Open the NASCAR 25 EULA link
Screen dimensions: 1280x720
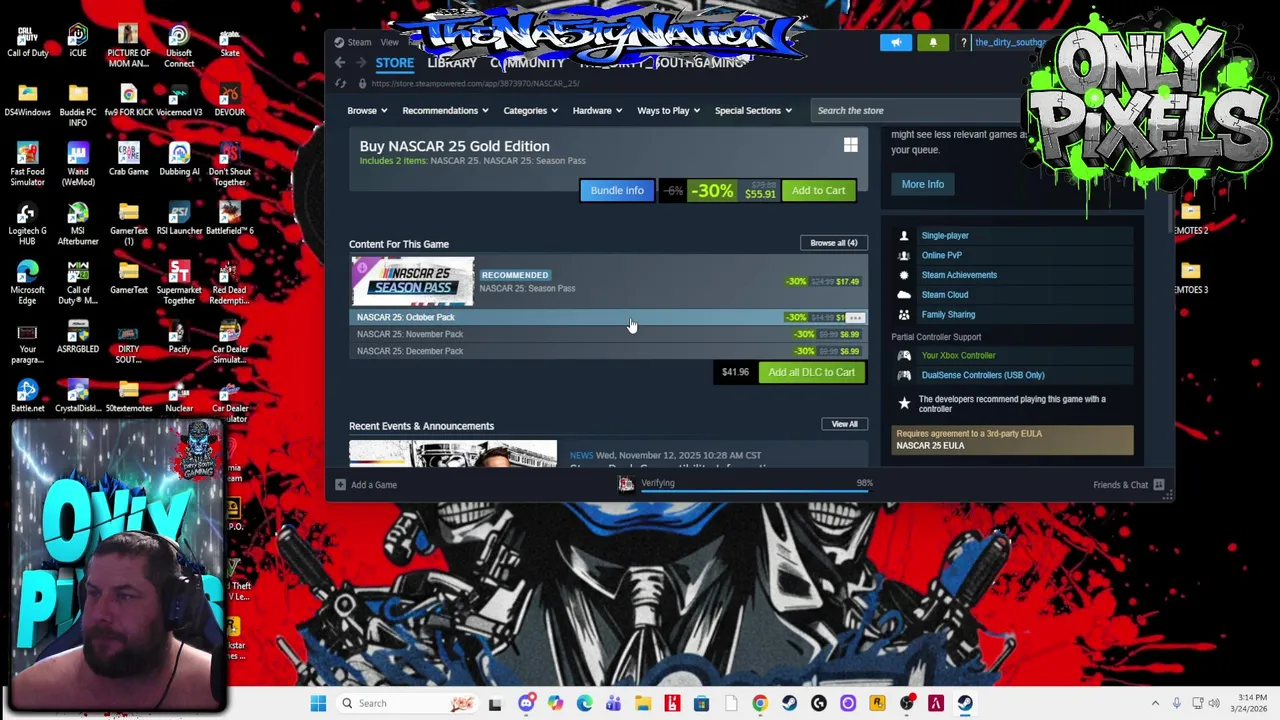coord(930,446)
